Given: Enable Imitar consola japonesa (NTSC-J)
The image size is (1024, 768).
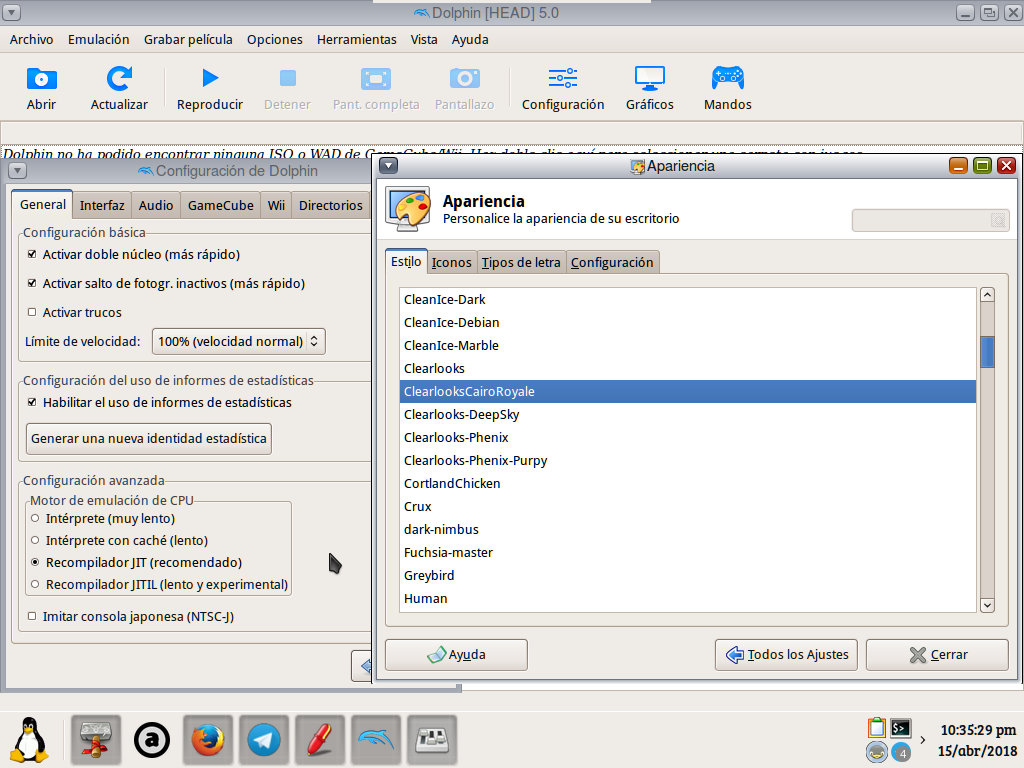Looking at the screenshot, I should (32, 616).
